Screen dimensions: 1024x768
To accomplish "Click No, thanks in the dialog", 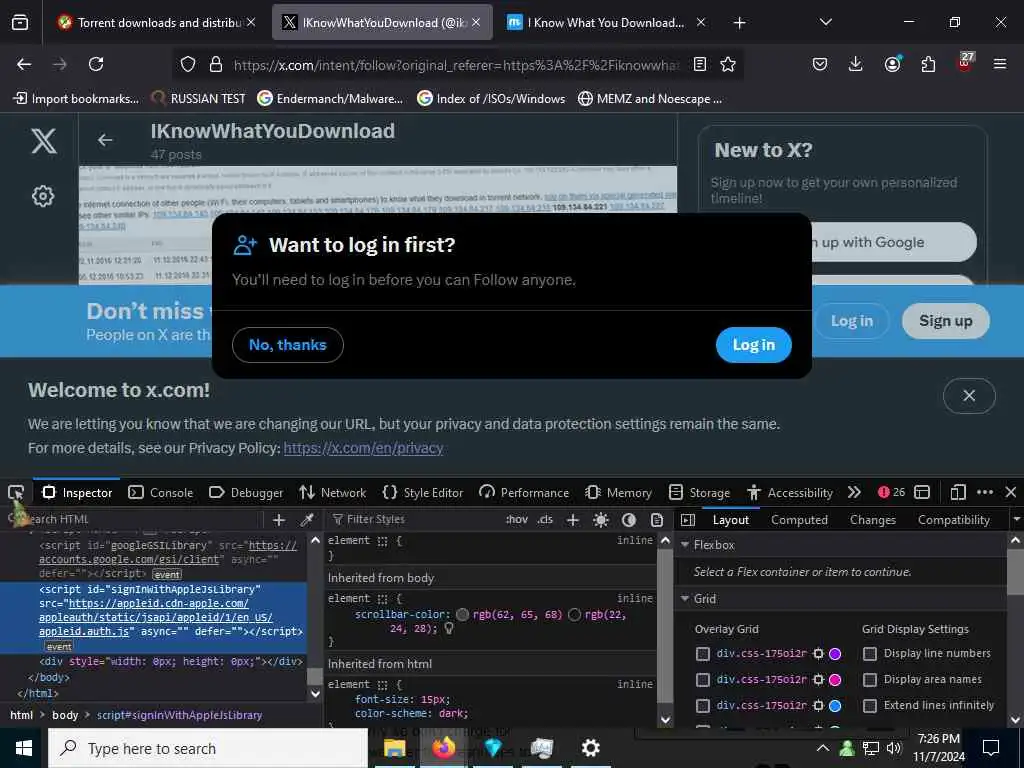I will coord(287,345).
